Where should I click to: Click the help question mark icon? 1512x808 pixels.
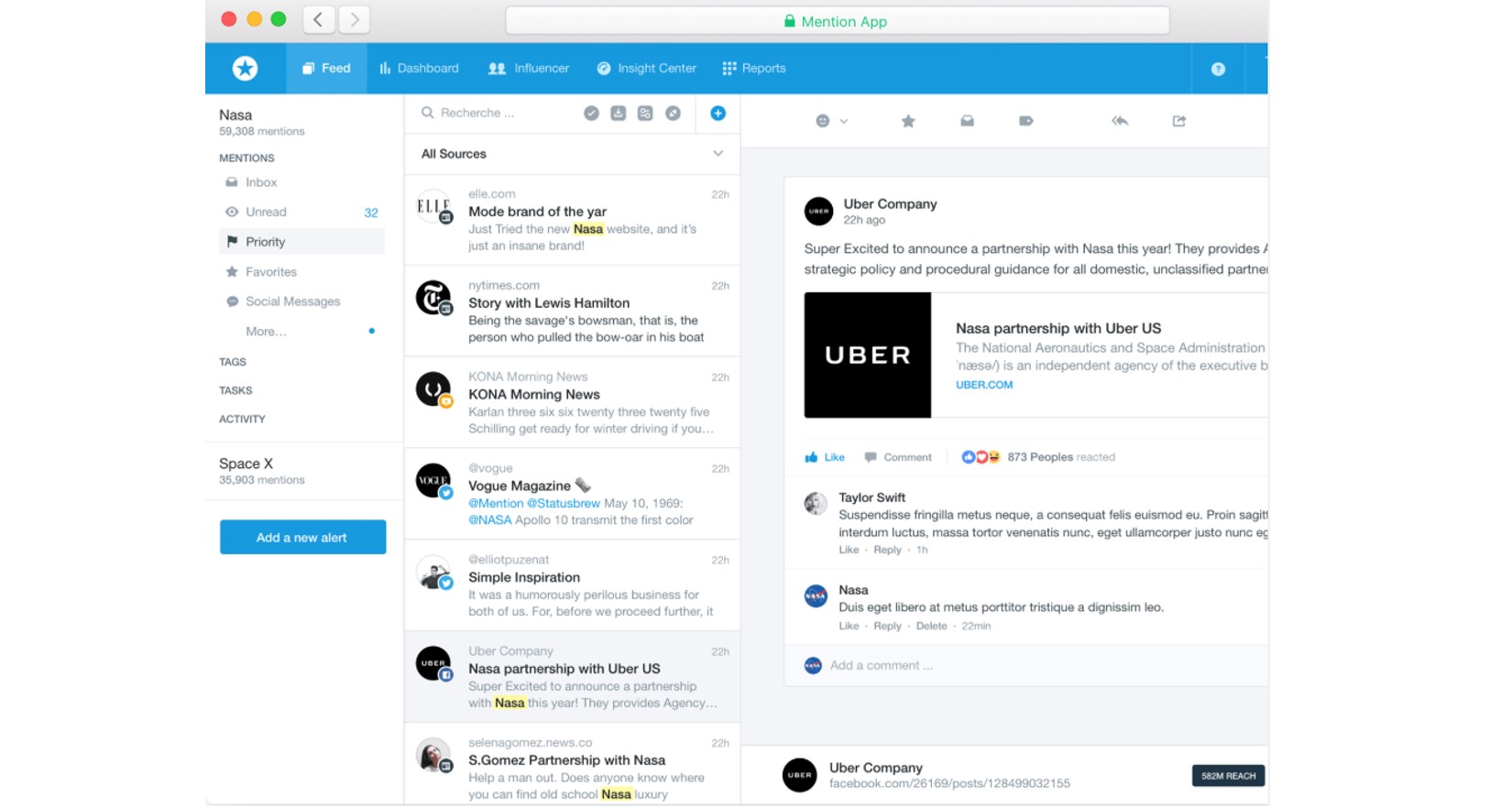[1218, 69]
